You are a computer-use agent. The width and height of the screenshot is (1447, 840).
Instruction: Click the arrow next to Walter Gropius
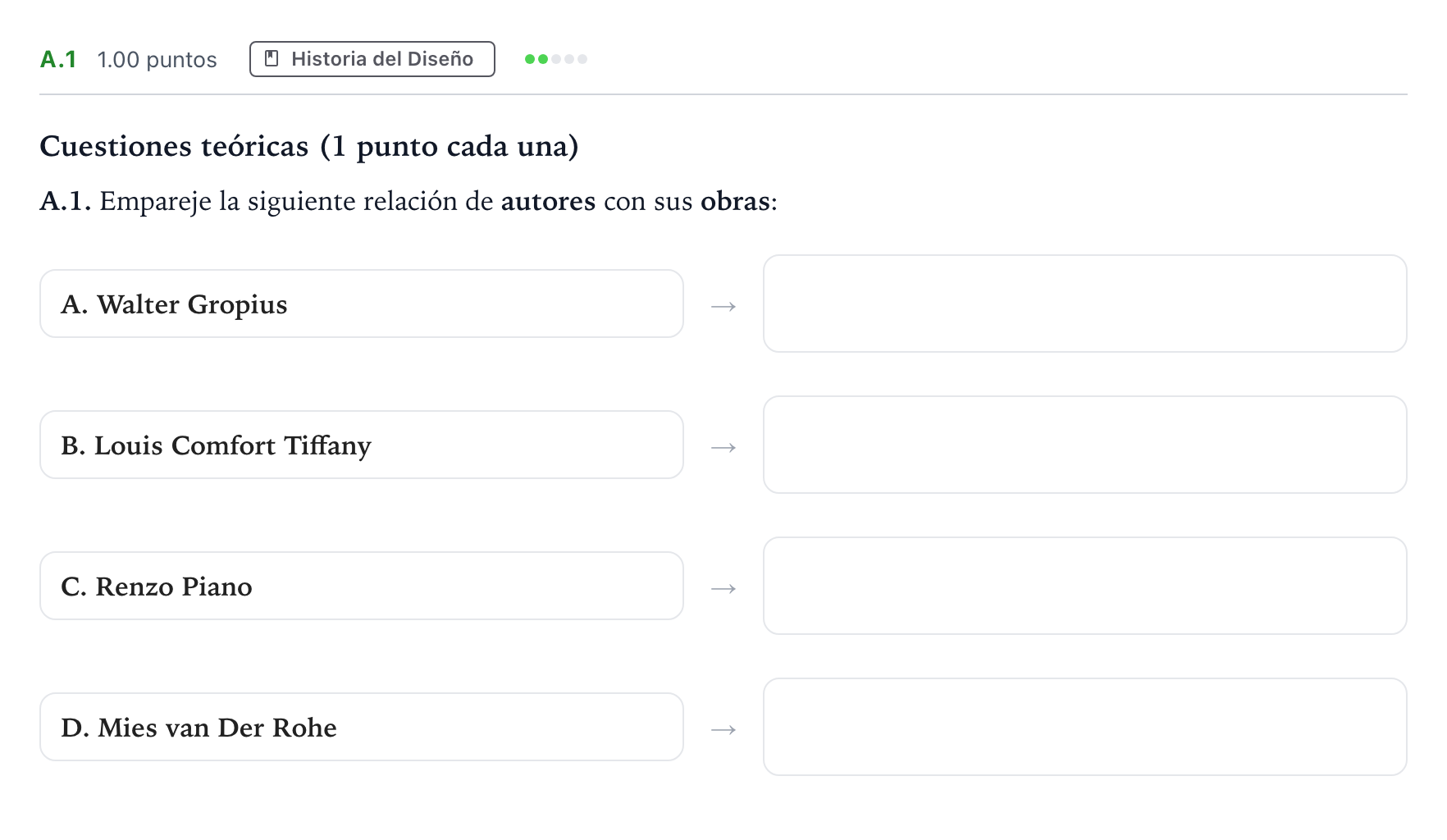point(723,306)
